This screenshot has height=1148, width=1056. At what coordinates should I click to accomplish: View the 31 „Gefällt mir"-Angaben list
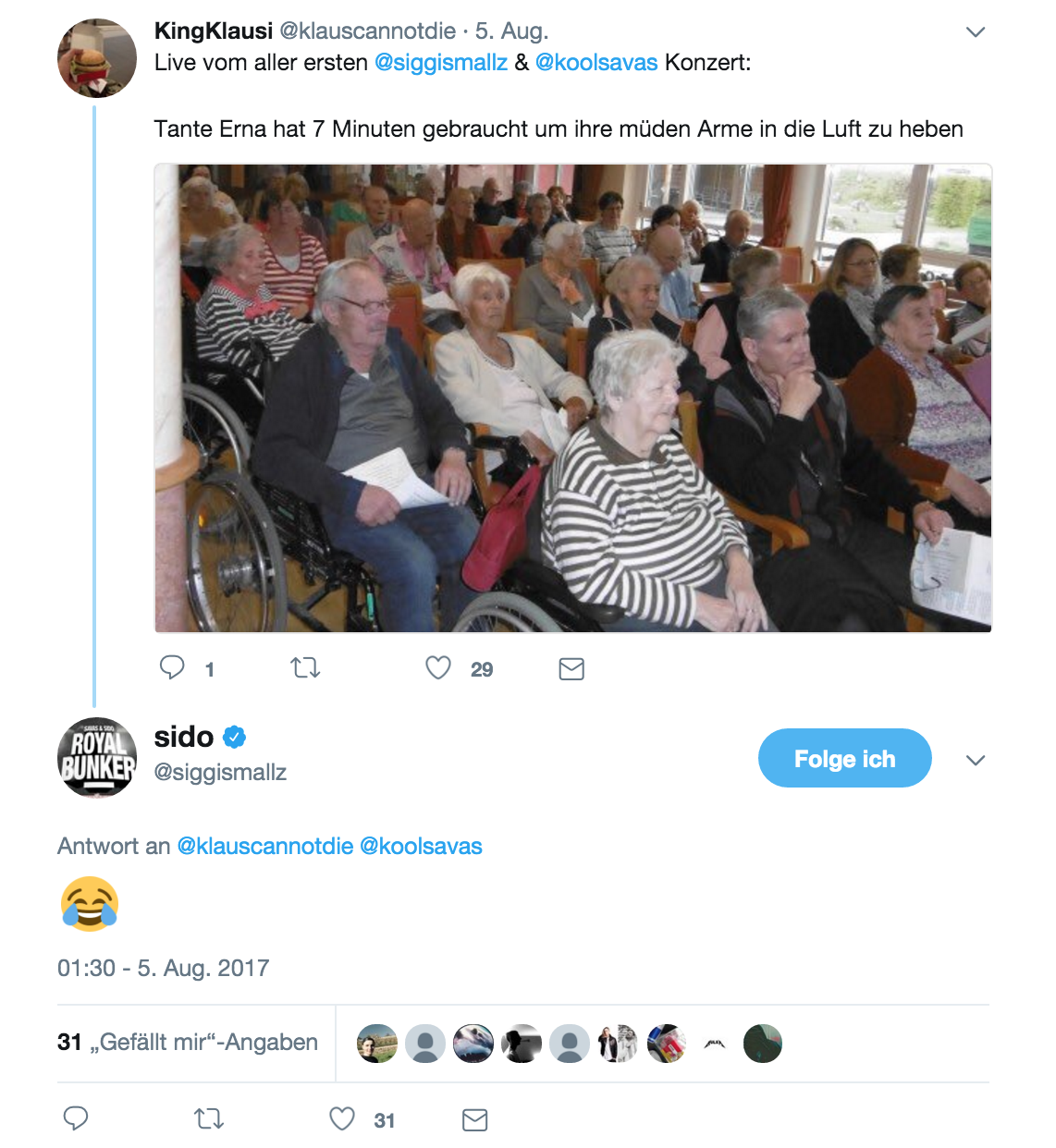point(188,1043)
